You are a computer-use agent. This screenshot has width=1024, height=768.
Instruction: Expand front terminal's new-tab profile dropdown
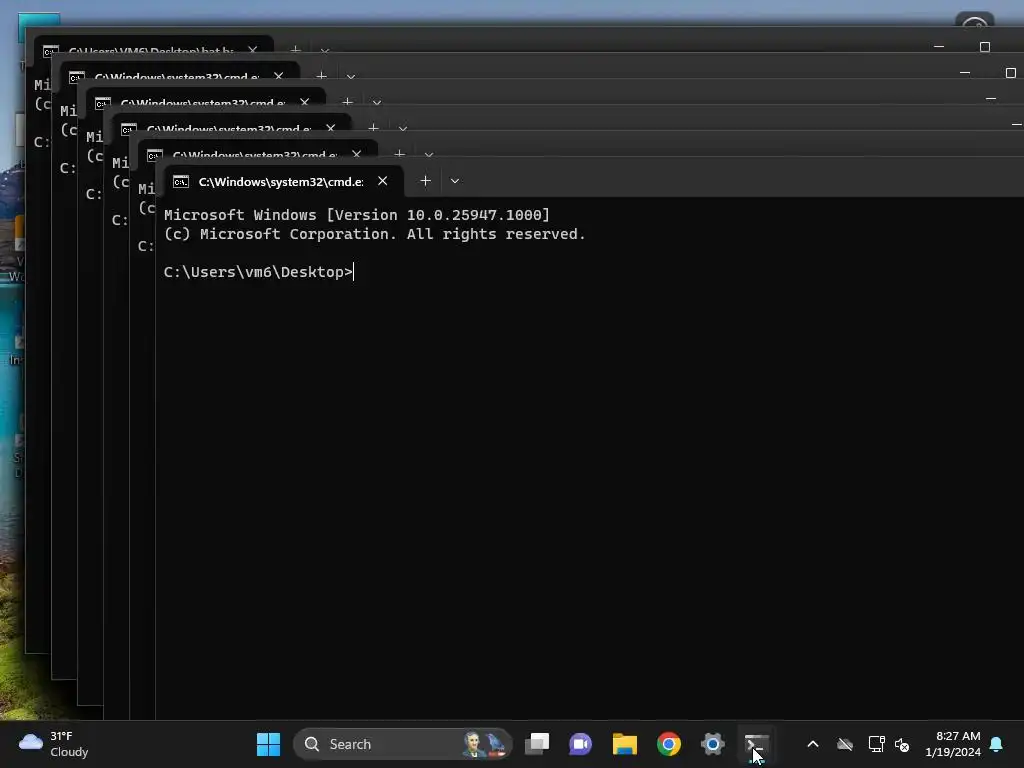(x=455, y=181)
